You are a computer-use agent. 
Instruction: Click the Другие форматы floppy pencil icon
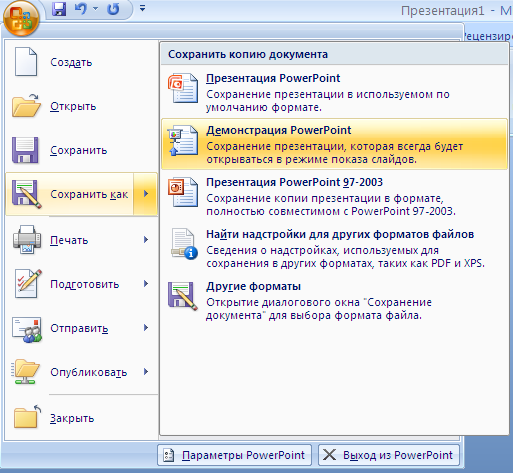pyautogui.click(x=183, y=296)
